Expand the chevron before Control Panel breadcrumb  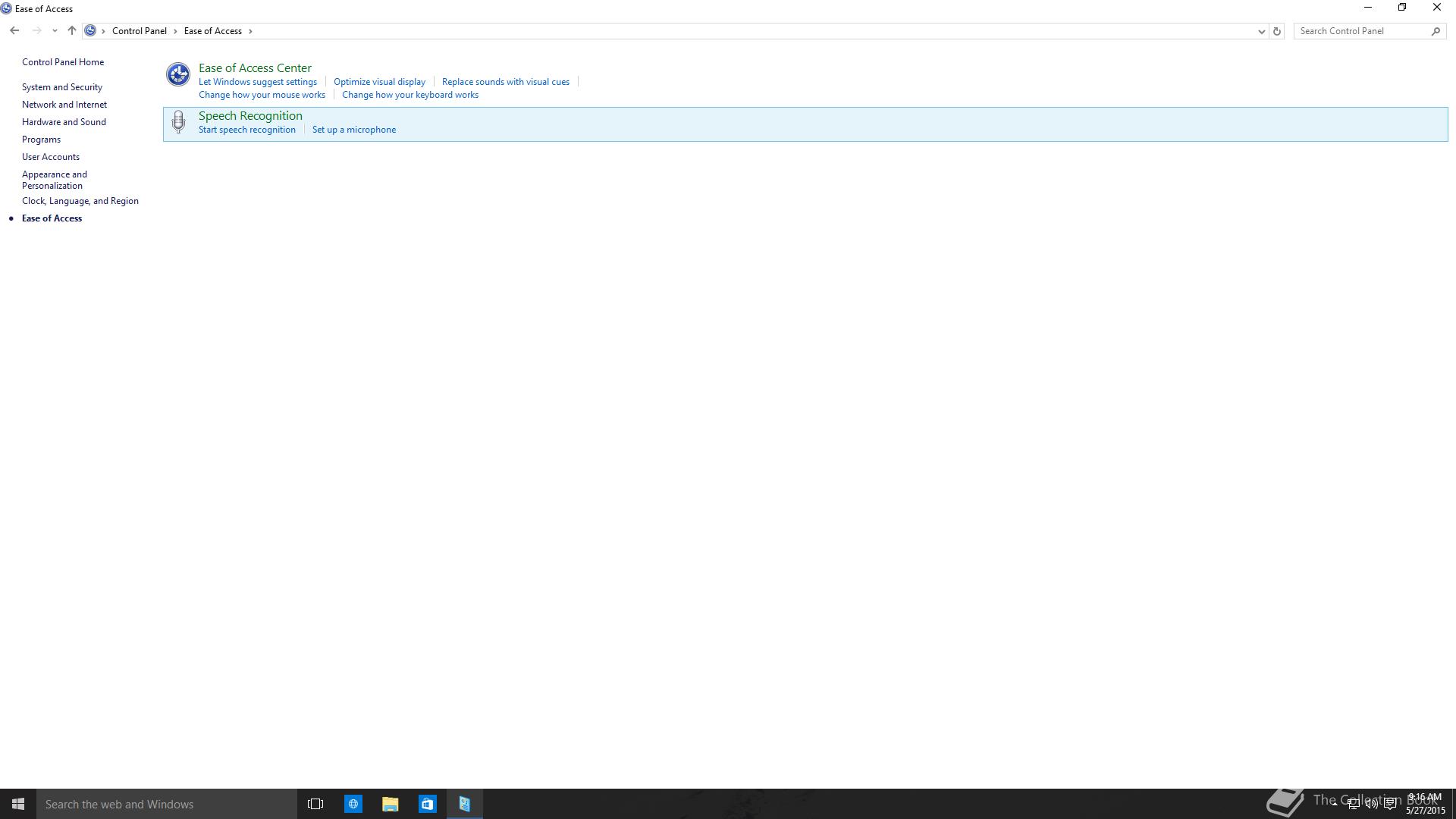pos(104,31)
